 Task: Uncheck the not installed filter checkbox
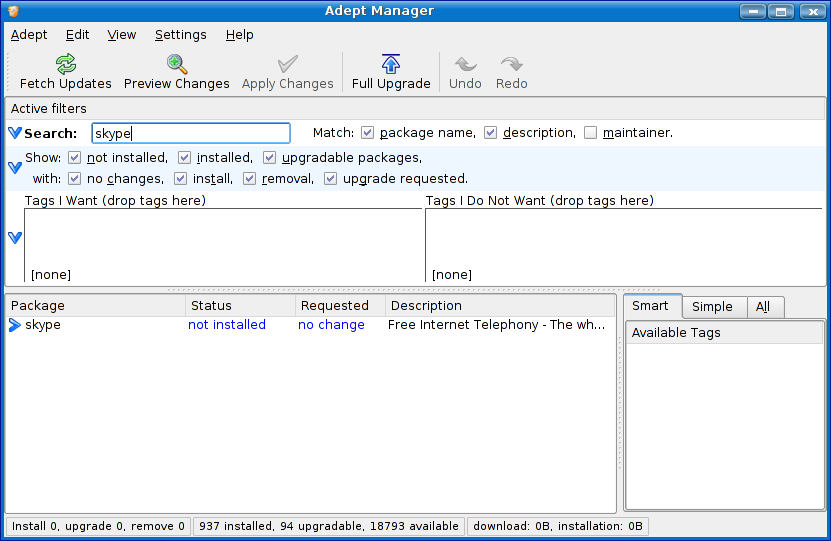tap(75, 158)
